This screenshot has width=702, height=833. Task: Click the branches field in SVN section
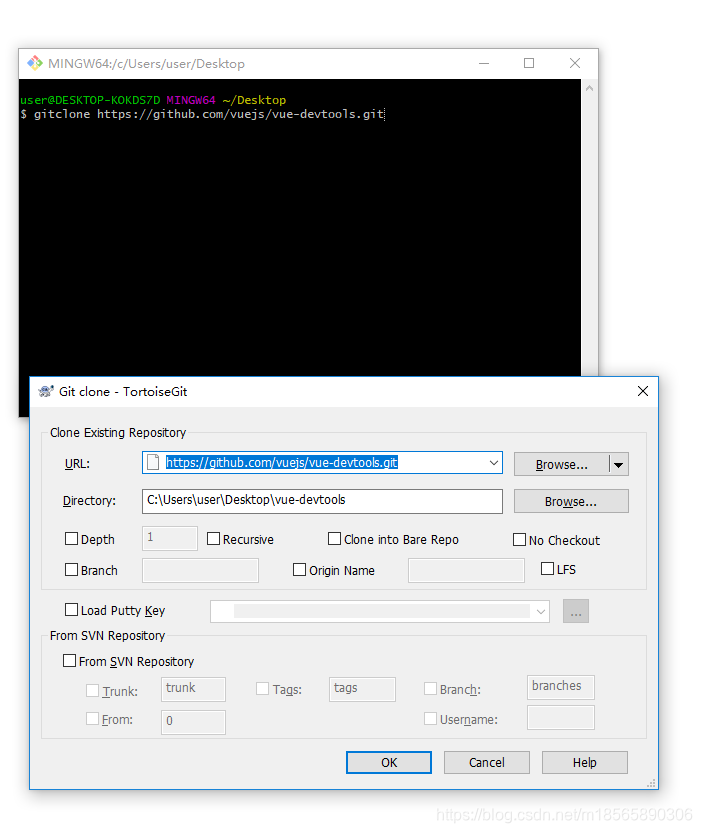561,687
